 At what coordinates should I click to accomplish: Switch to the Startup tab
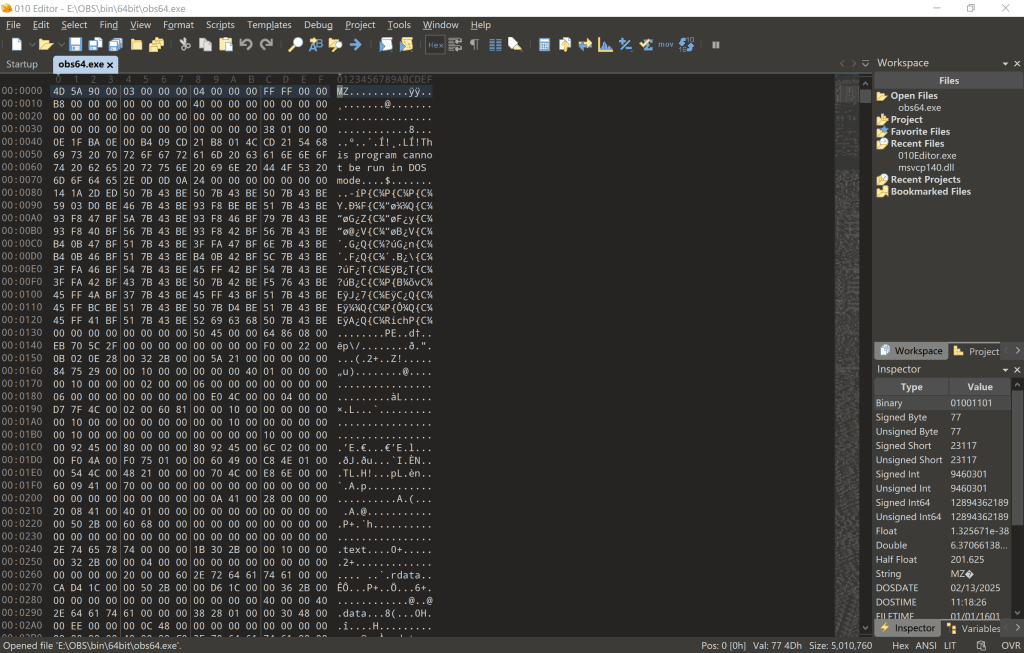point(22,64)
